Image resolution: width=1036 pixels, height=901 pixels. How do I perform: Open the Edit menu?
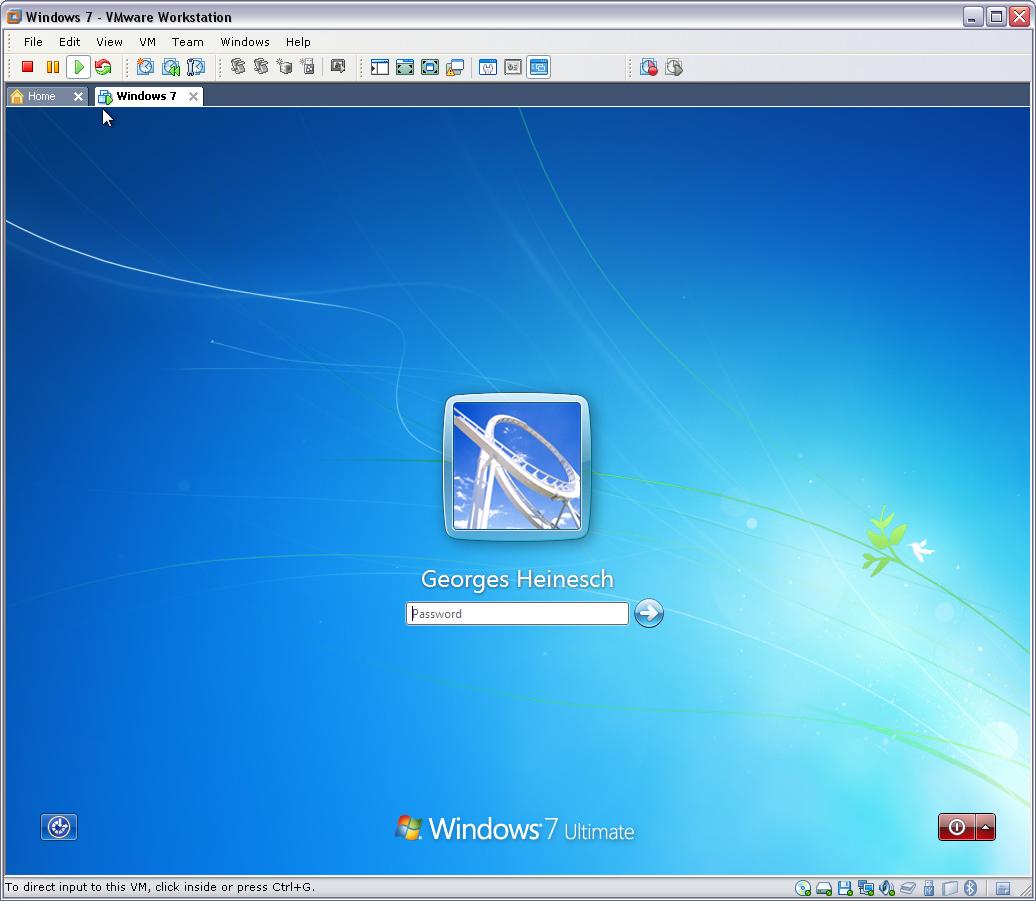(69, 42)
